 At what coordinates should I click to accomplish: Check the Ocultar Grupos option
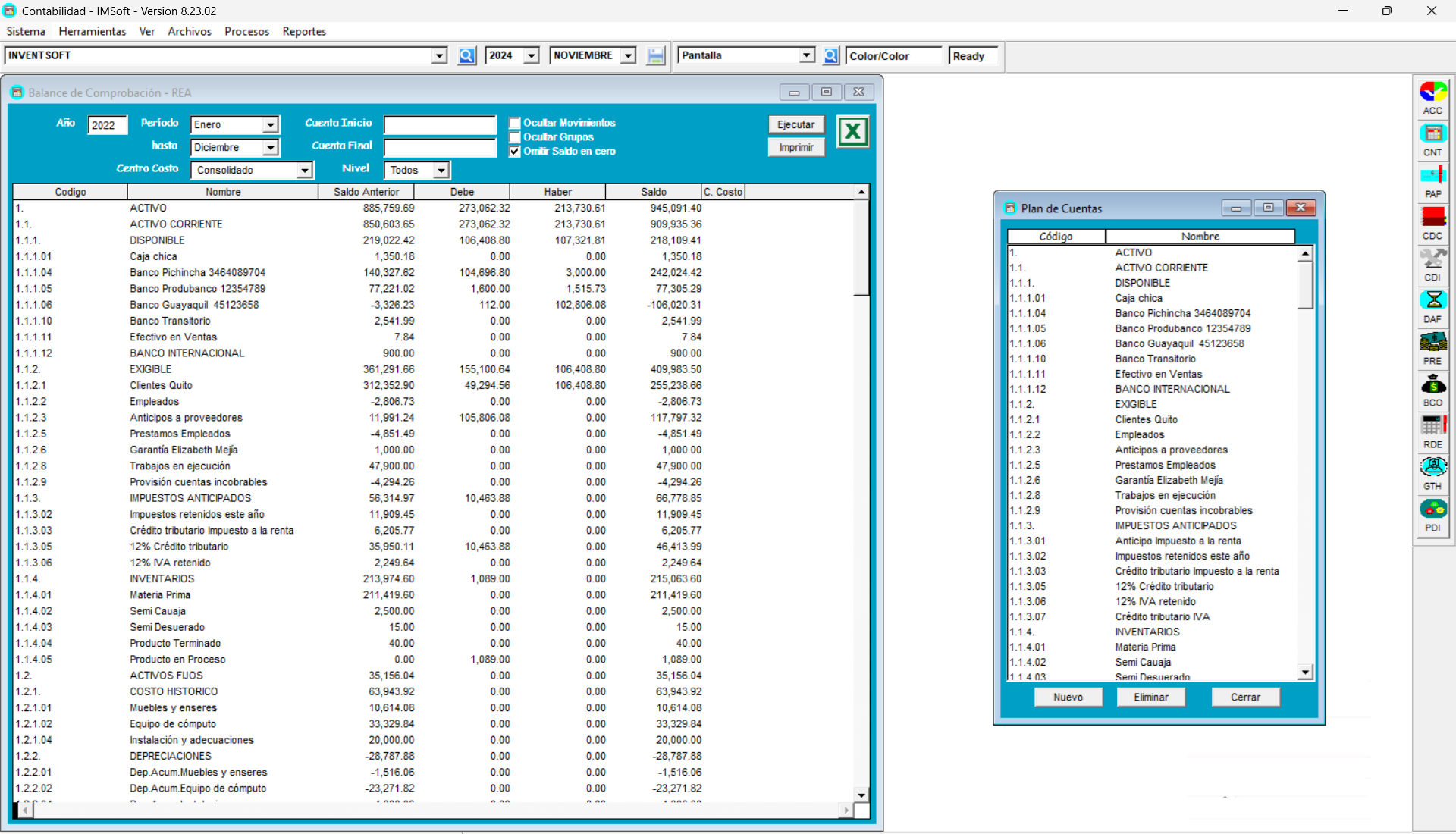point(515,137)
